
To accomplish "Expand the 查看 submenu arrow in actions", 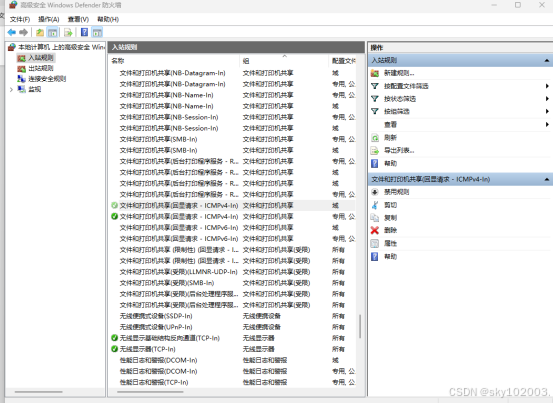I will (547, 124).
